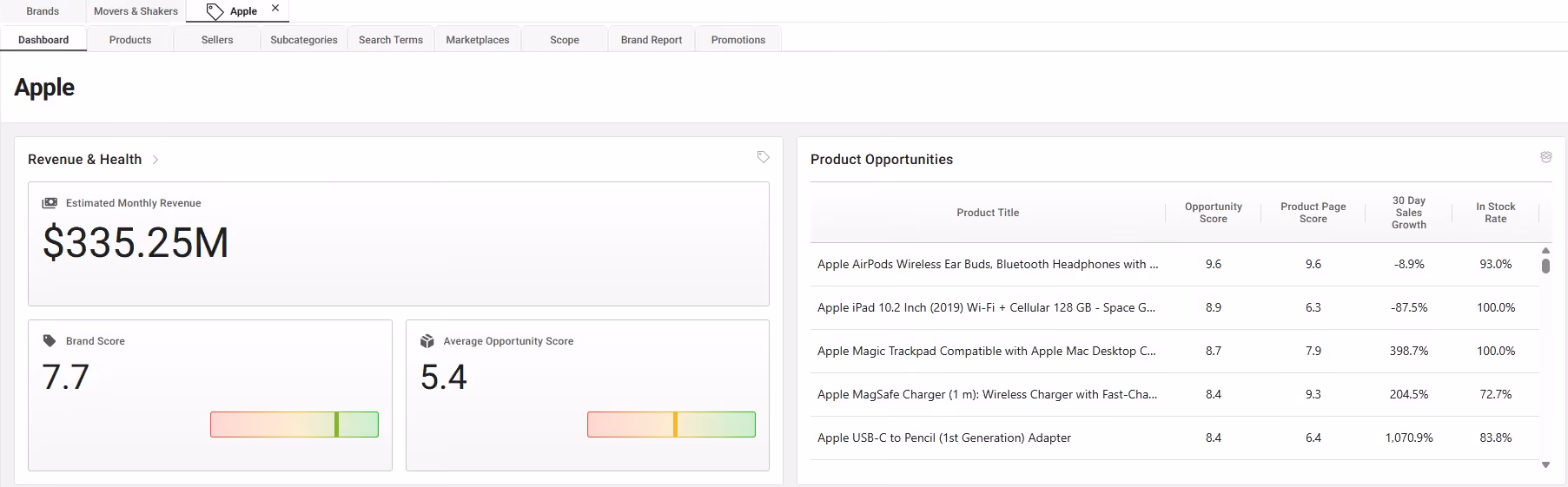
Task: Click the 7.9 product page score cell
Action: [x=1313, y=351]
